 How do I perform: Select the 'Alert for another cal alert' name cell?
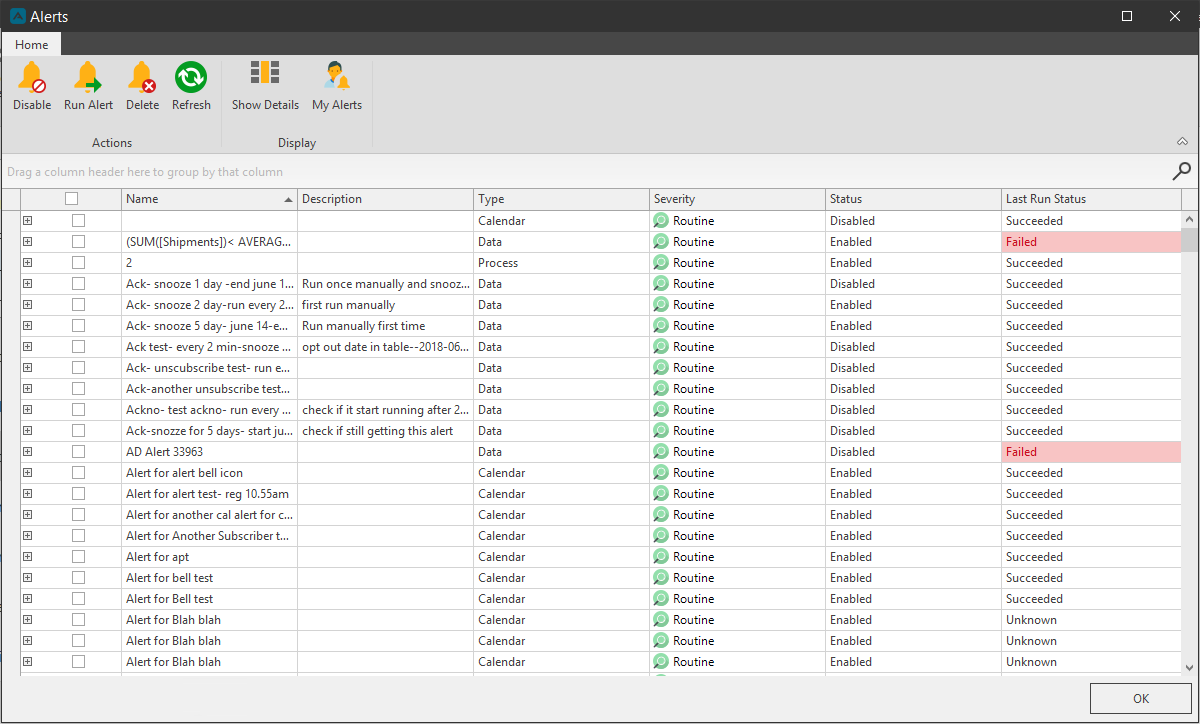(x=210, y=515)
